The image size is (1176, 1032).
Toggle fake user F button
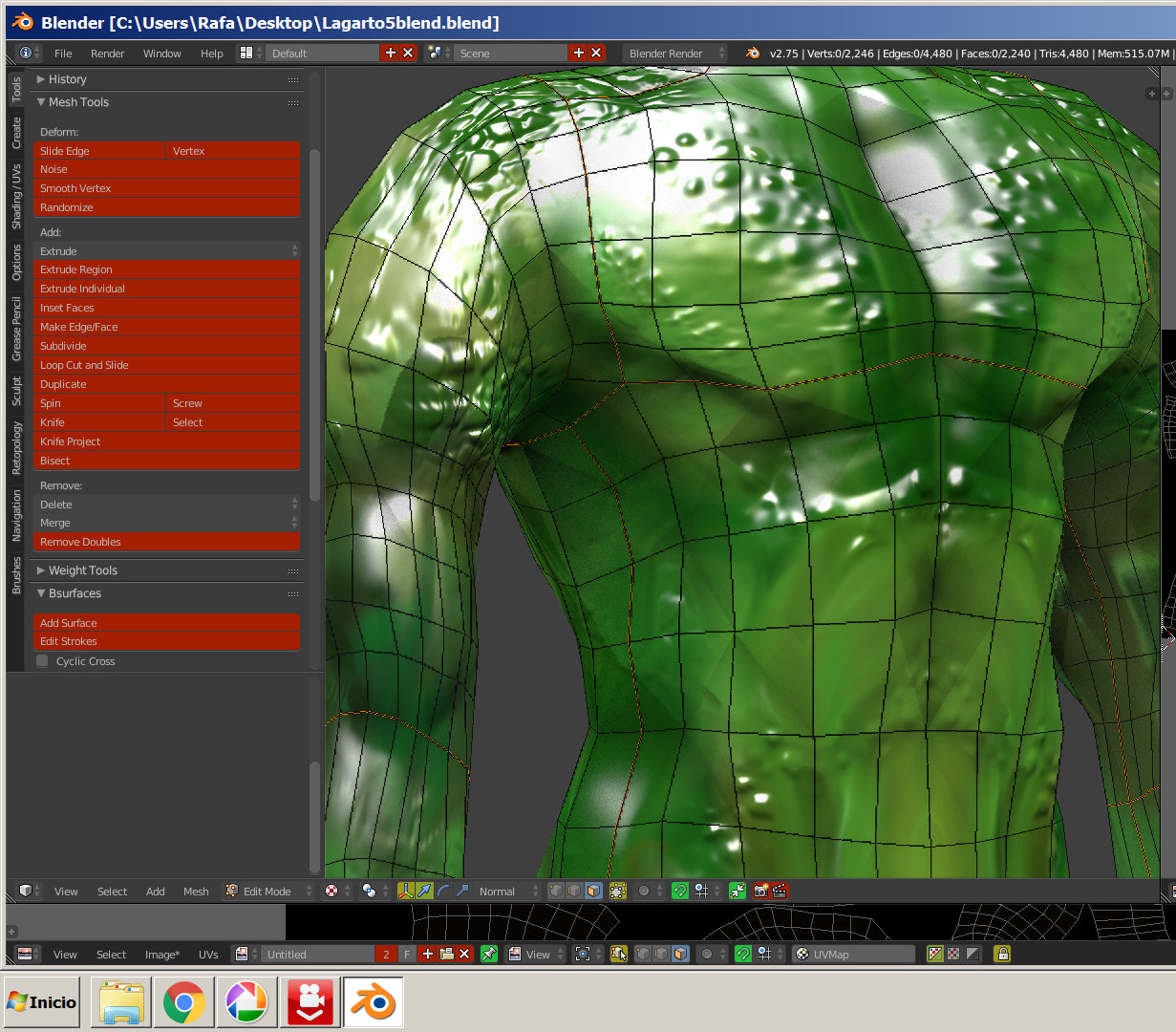(407, 954)
